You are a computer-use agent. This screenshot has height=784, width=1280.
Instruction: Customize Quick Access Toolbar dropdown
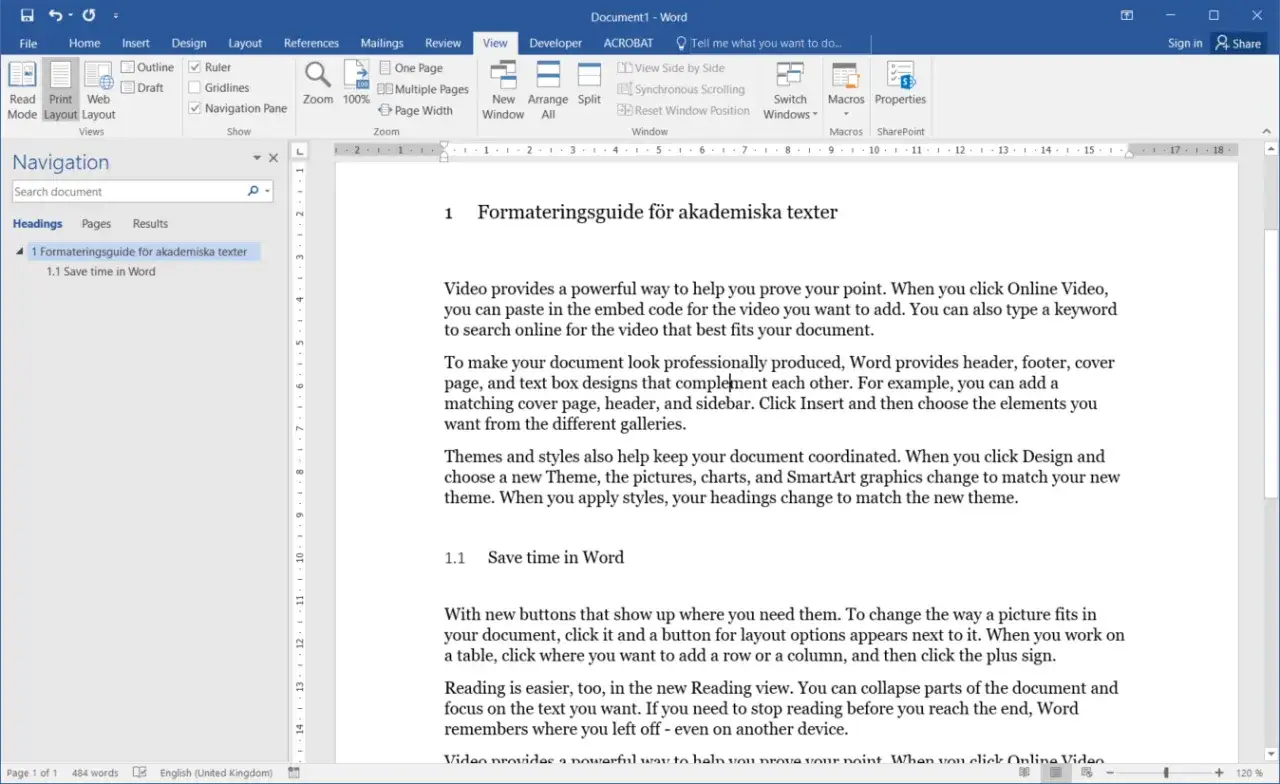click(116, 16)
